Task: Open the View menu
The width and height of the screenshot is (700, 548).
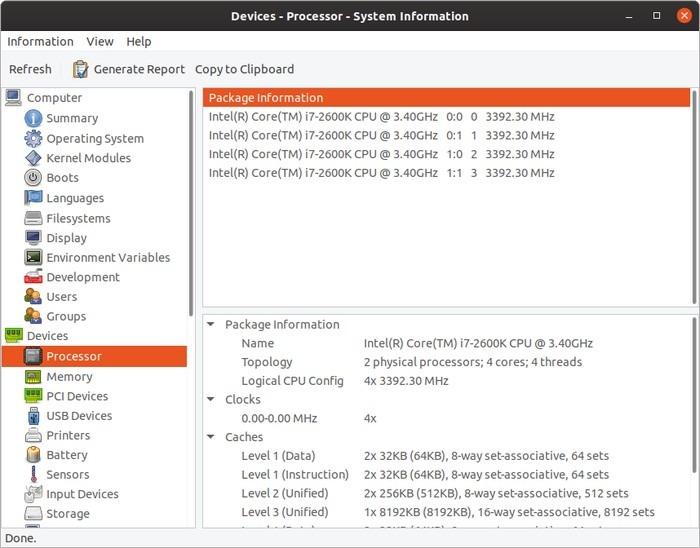Action: tap(100, 41)
